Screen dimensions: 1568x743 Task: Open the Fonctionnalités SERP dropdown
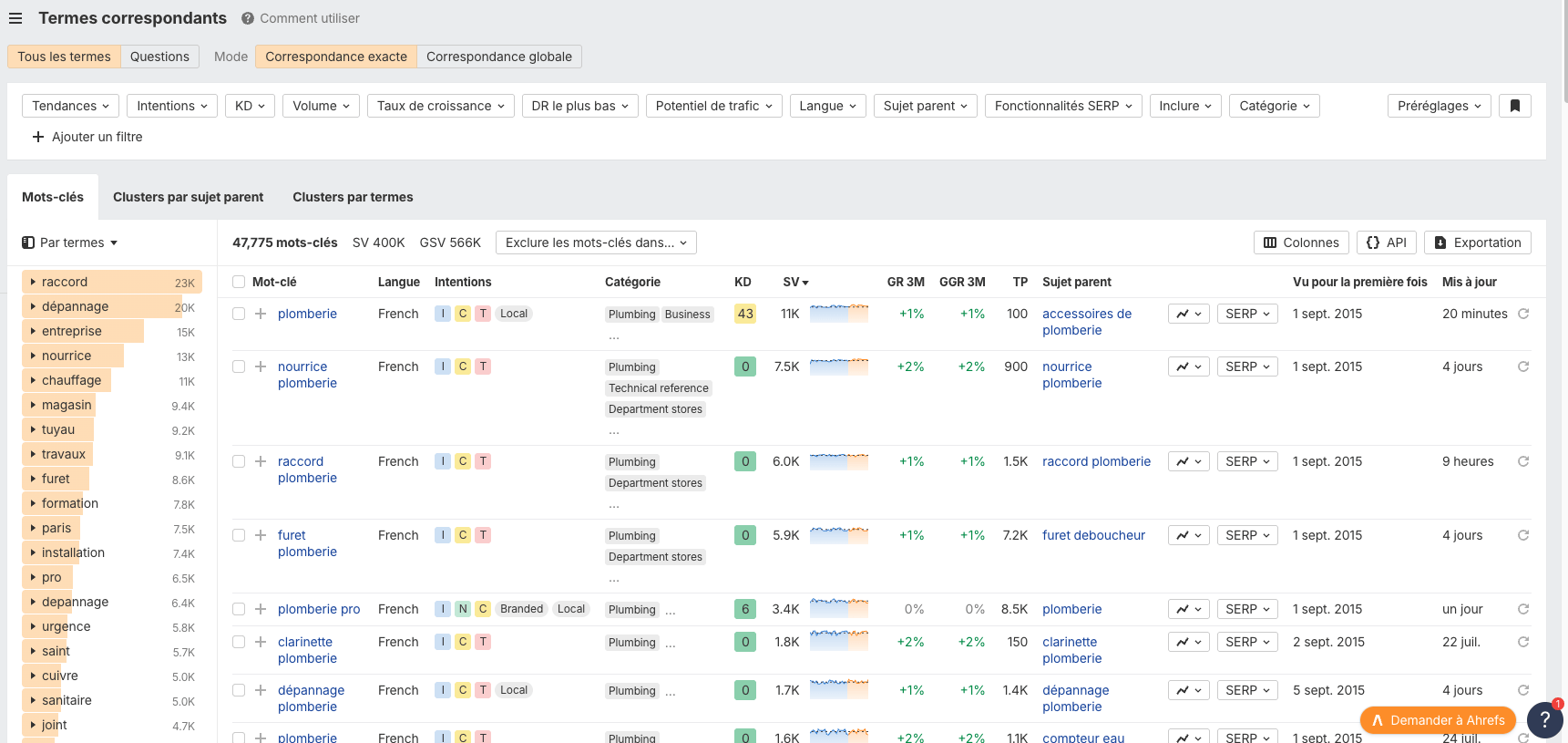click(1063, 106)
